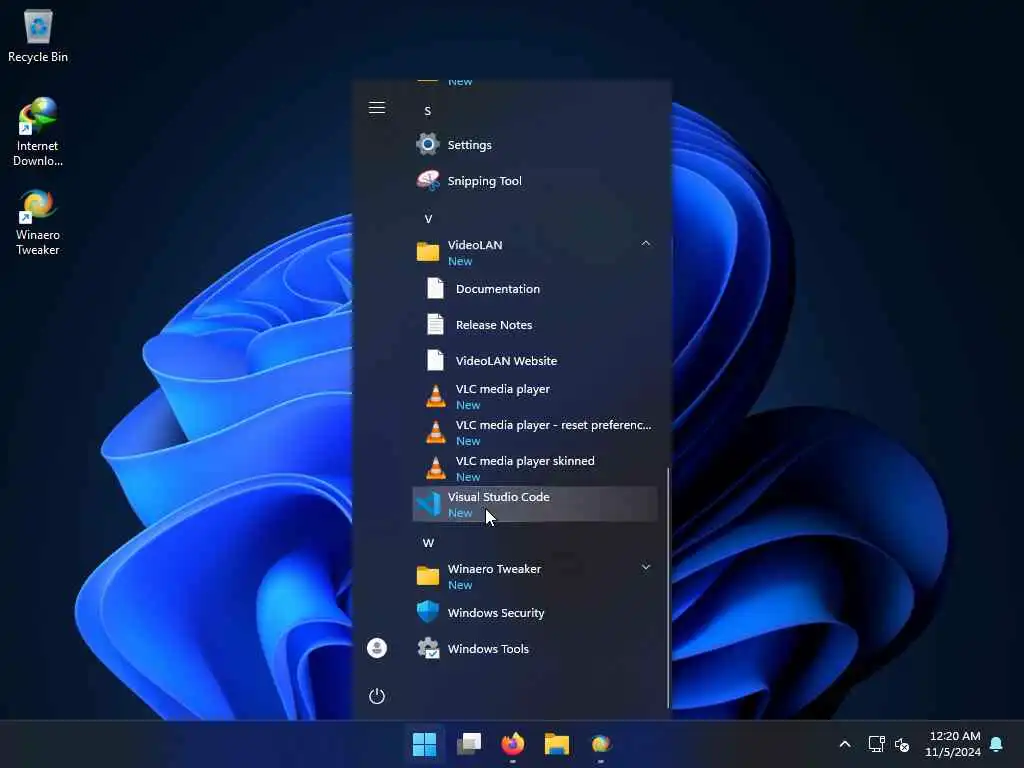The image size is (1024, 768).
Task: Open the VideoLAN Website shortcut icon
Action: 436,360
